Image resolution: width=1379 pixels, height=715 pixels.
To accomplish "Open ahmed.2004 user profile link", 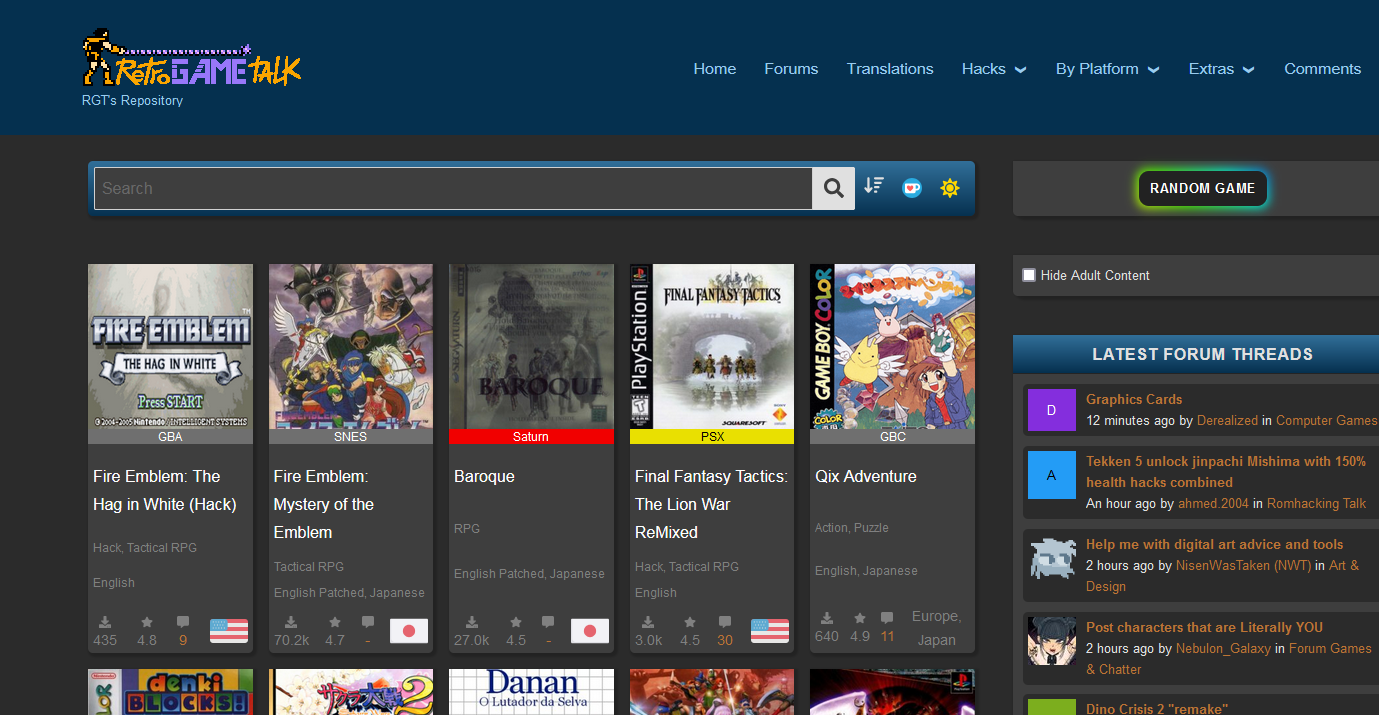I will (1213, 504).
